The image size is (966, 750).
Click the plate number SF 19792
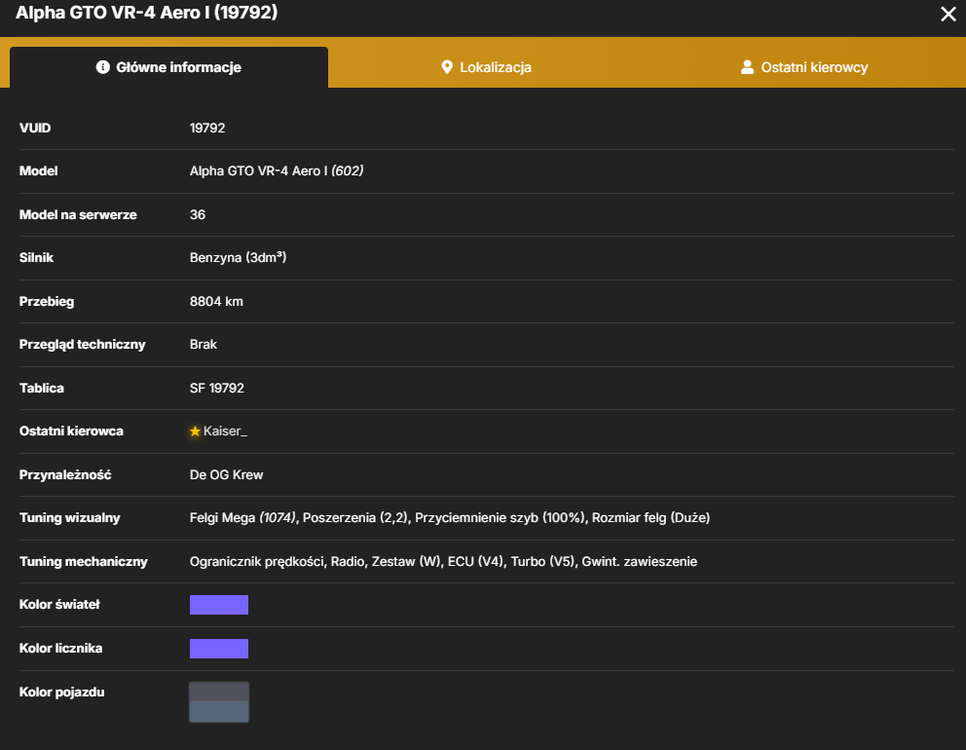pos(217,388)
